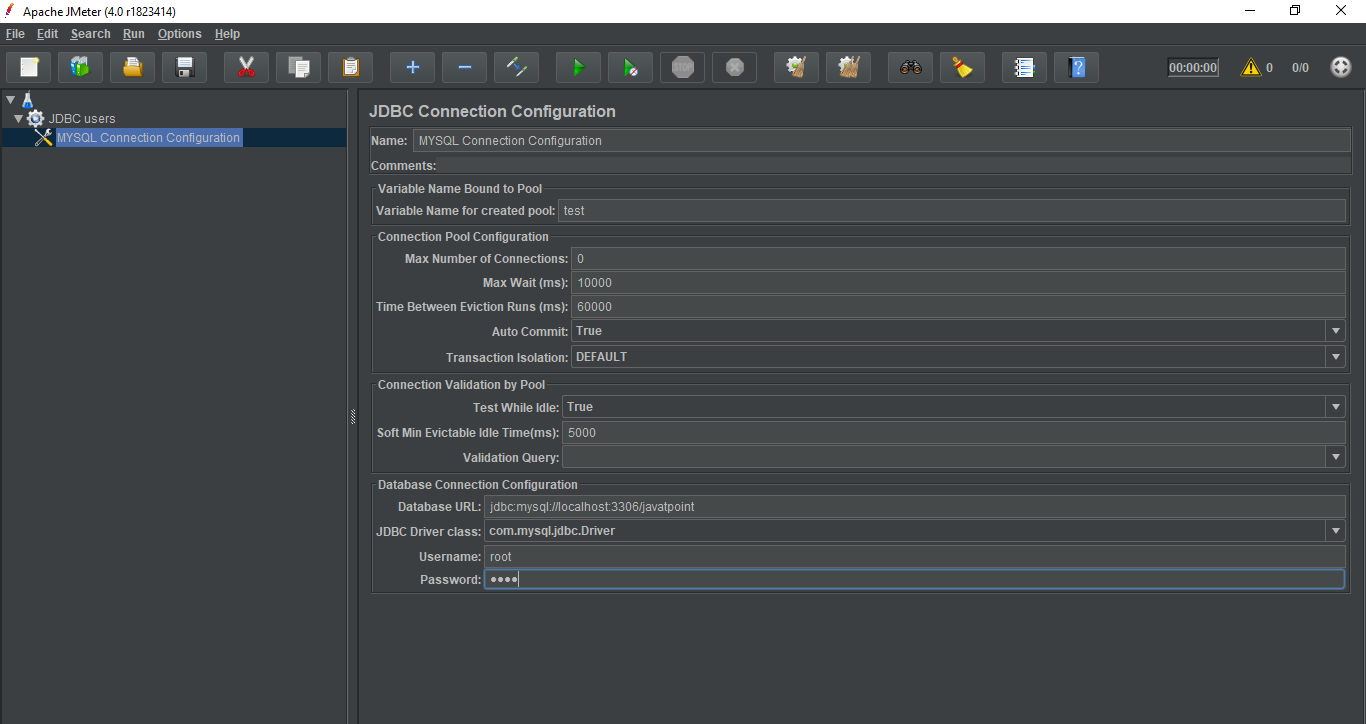Viewport: 1366px width, 724px height.
Task: Click the Password field
Action: (915, 580)
